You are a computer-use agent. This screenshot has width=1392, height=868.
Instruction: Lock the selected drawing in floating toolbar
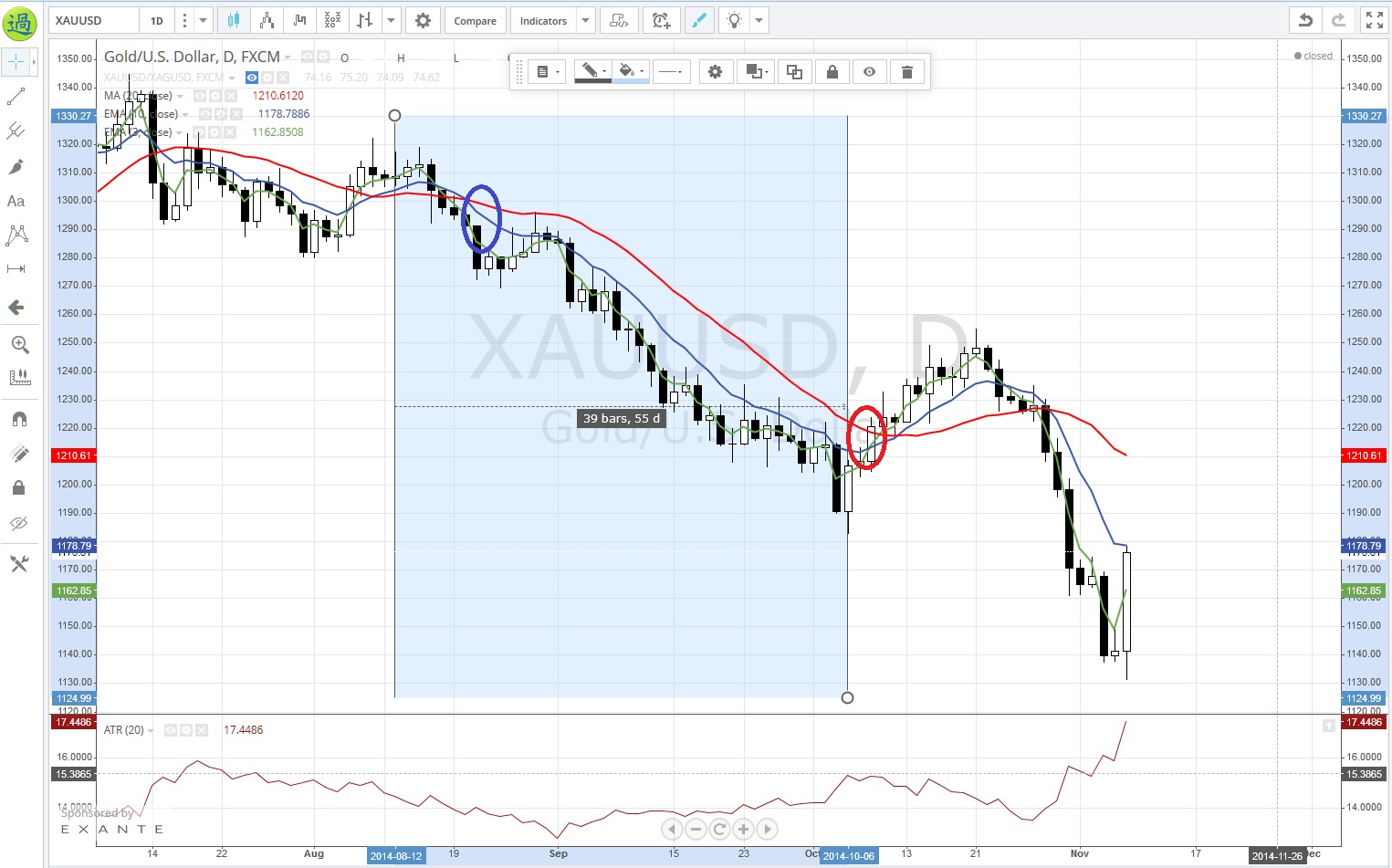tap(832, 72)
